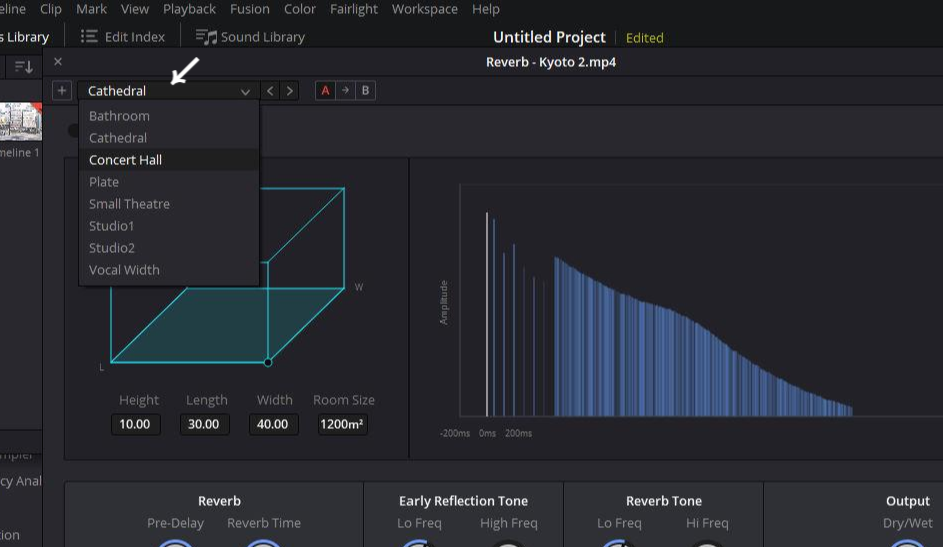Open the Clip menu
The width and height of the screenshot is (943, 547).
[x=51, y=9]
